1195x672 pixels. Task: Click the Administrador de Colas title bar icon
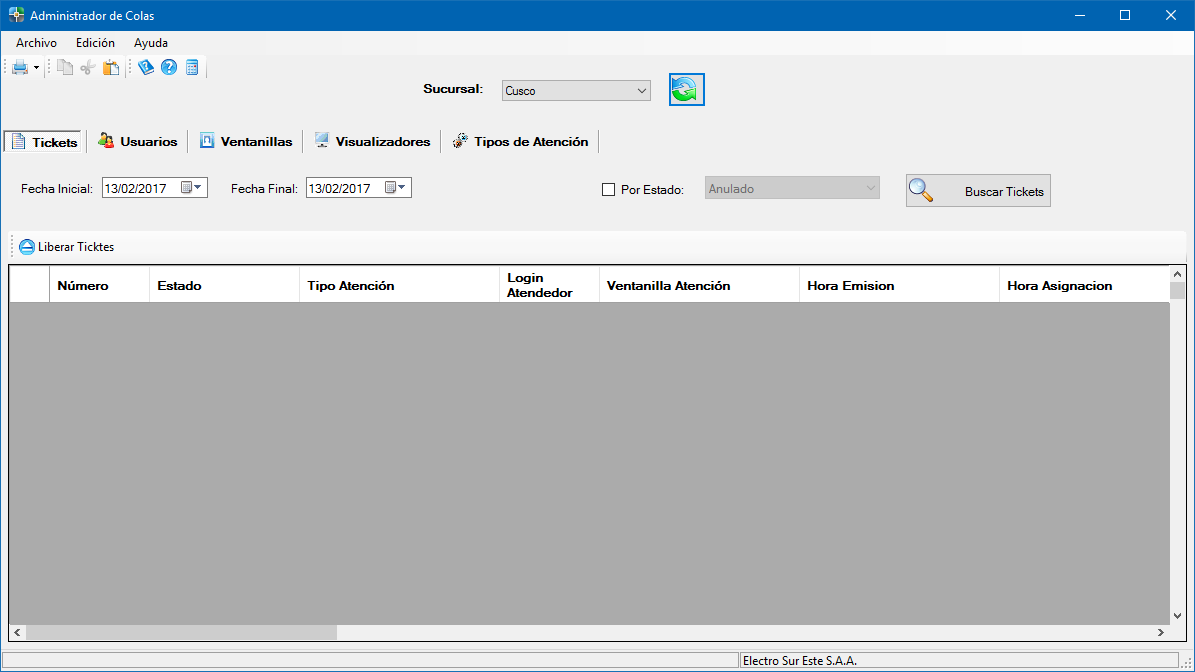[16, 15]
